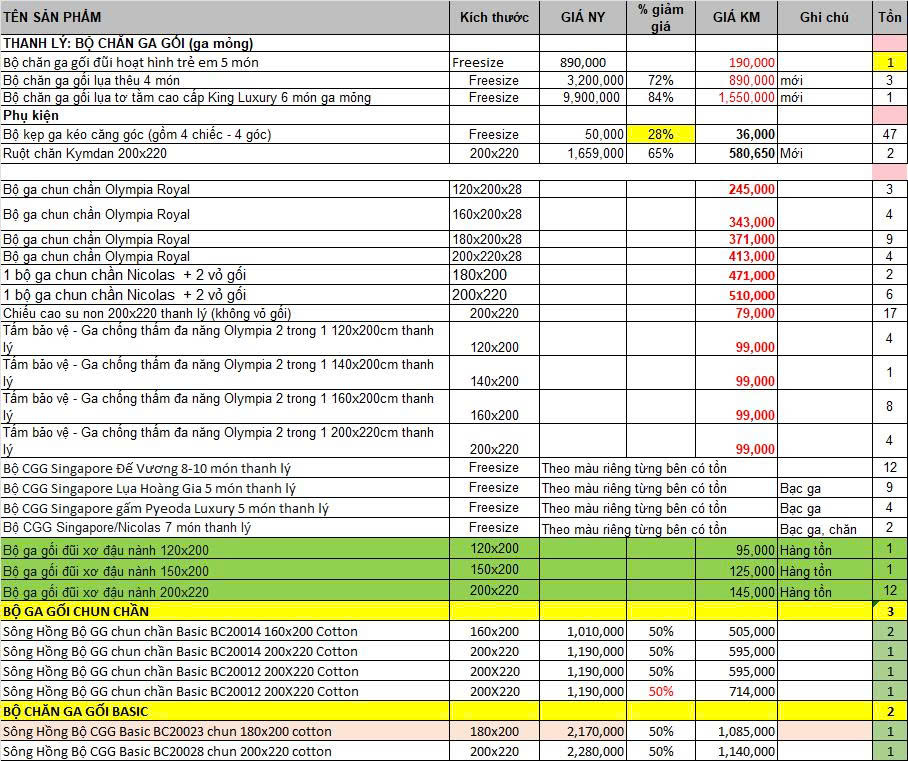Click 'Bộ chăn ga gối lụa tơ tằm cao cấp King Luxury' row
908x761 pixels.
pyautogui.click(x=225, y=97)
